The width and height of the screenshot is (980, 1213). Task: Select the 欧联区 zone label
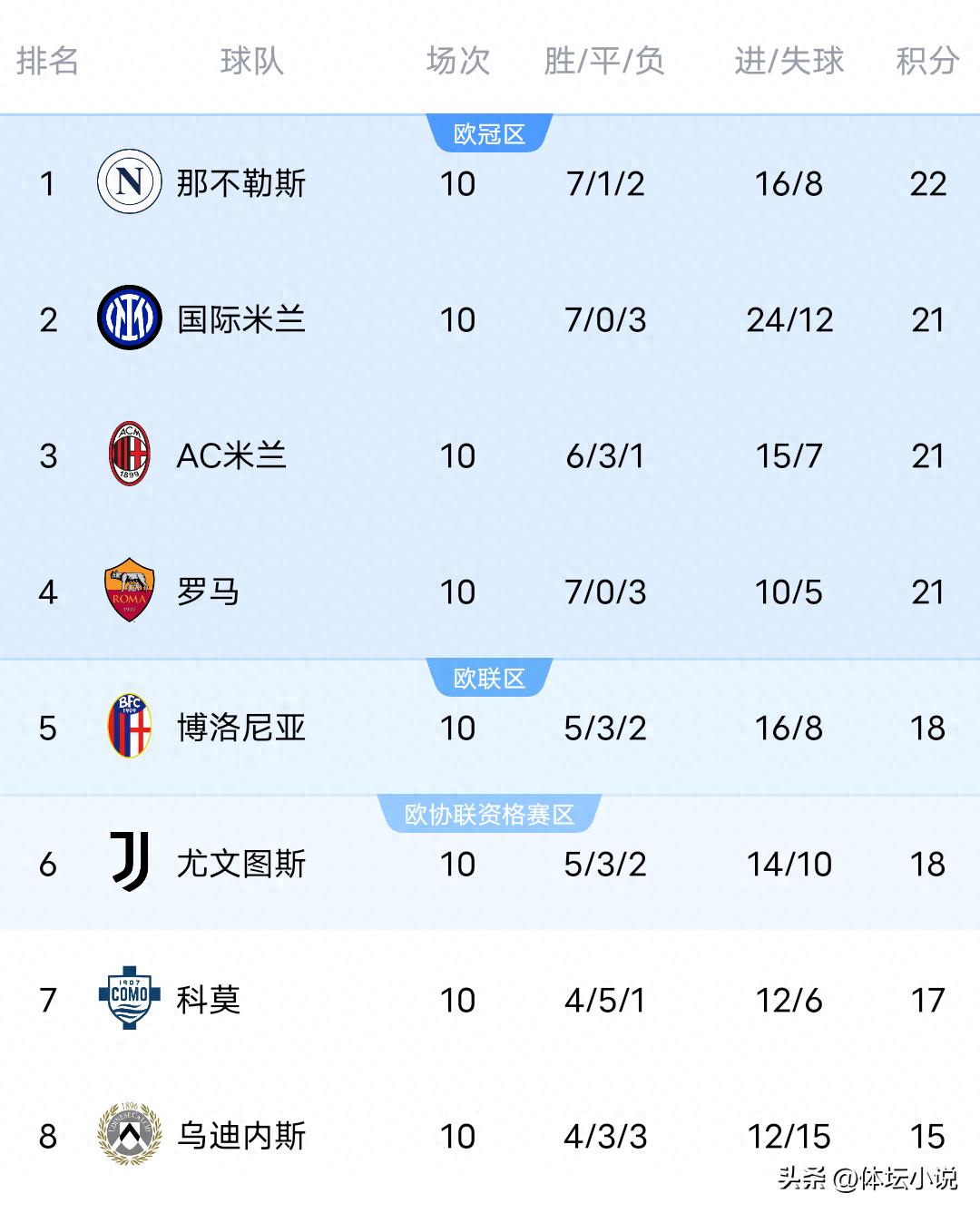point(489,679)
